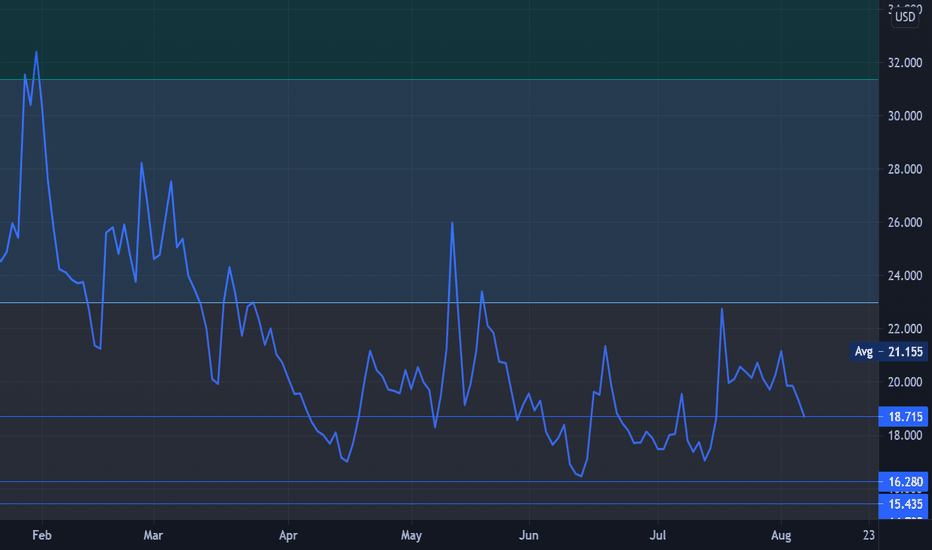The height and width of the screenshot is (550, 932).
Task: Click the Aug label on time axis
Action: 781,535
